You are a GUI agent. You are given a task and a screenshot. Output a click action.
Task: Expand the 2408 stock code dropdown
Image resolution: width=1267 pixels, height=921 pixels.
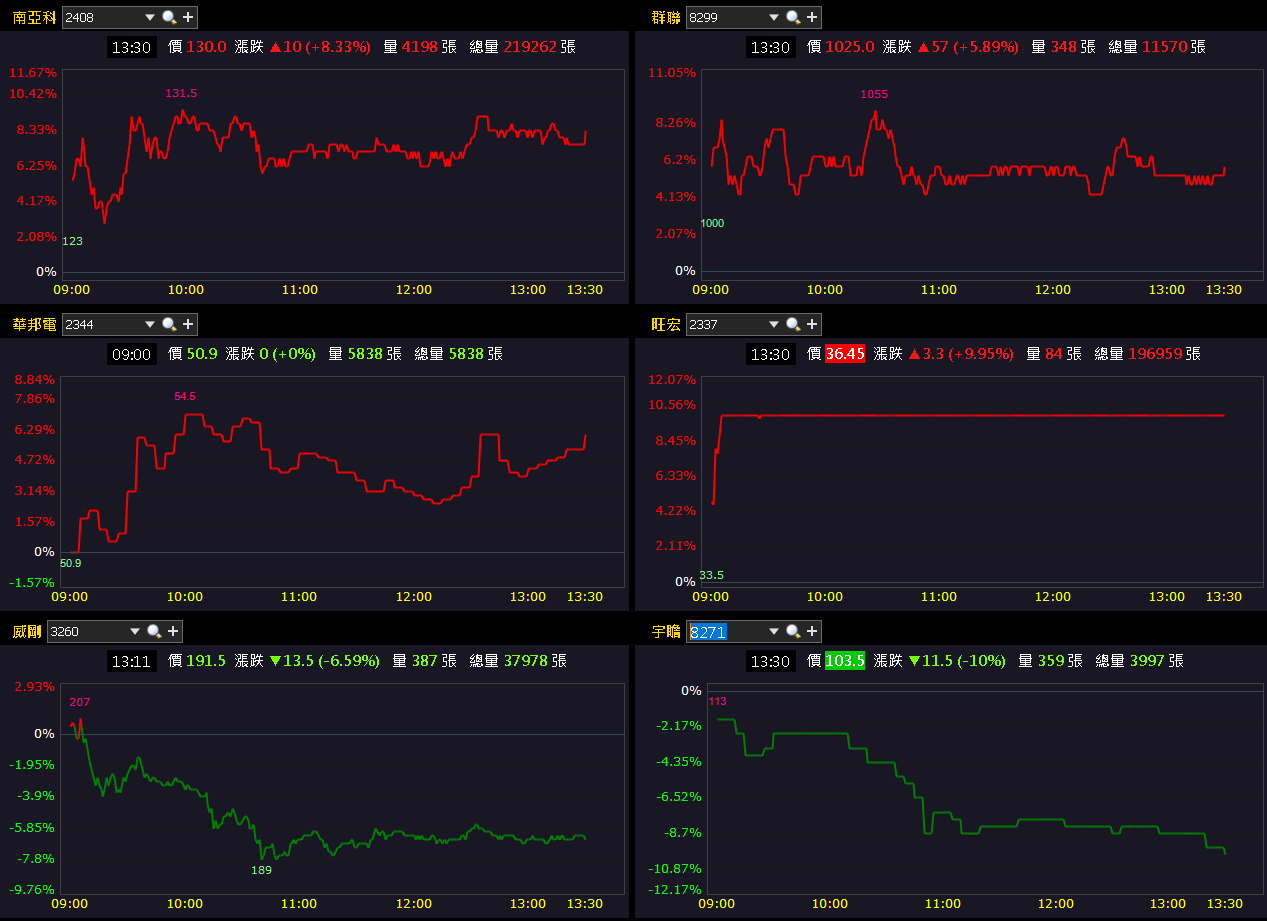tap(149, 17)
